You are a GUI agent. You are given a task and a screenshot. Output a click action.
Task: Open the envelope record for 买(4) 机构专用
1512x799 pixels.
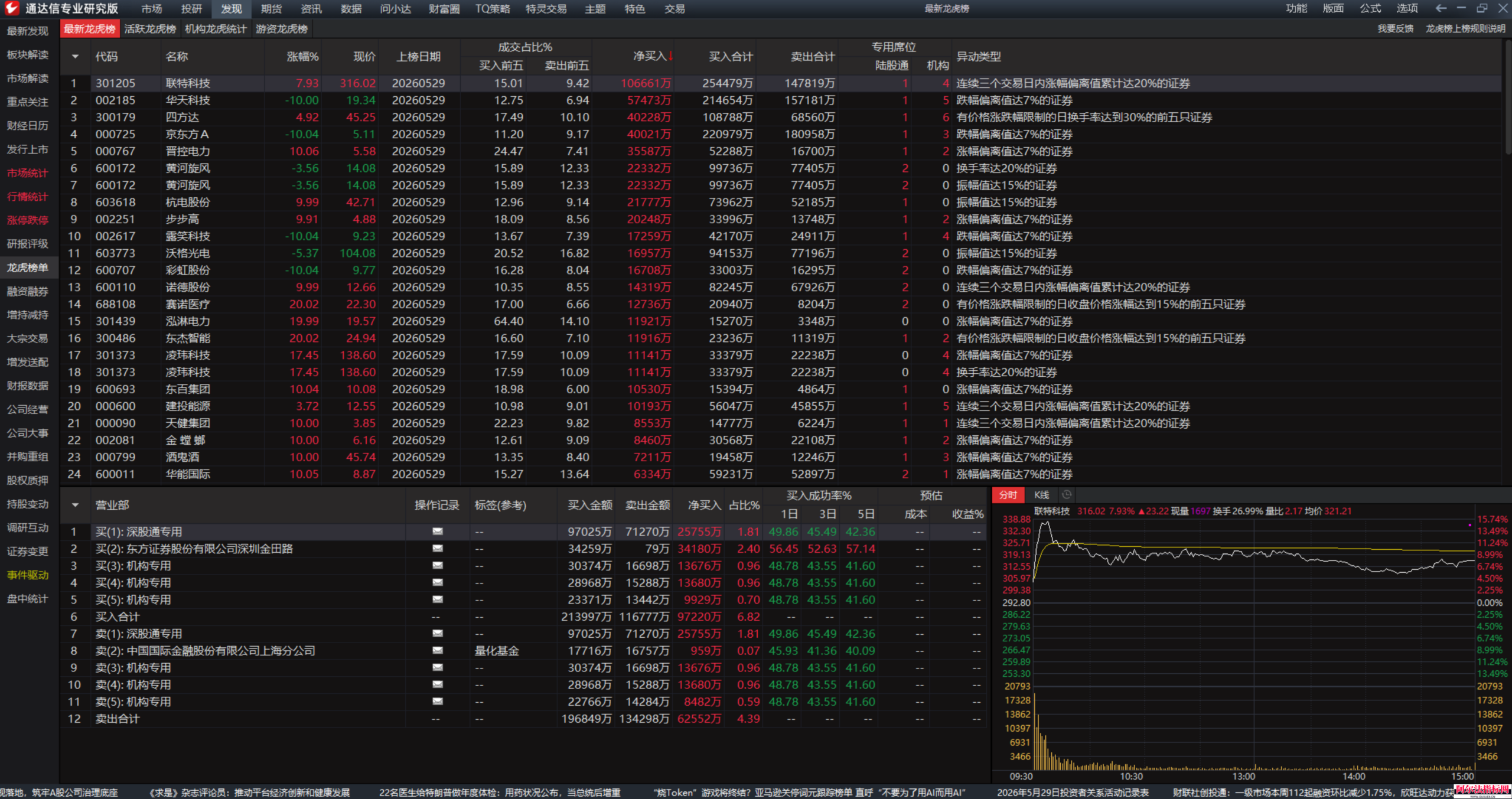coord(438,582)
